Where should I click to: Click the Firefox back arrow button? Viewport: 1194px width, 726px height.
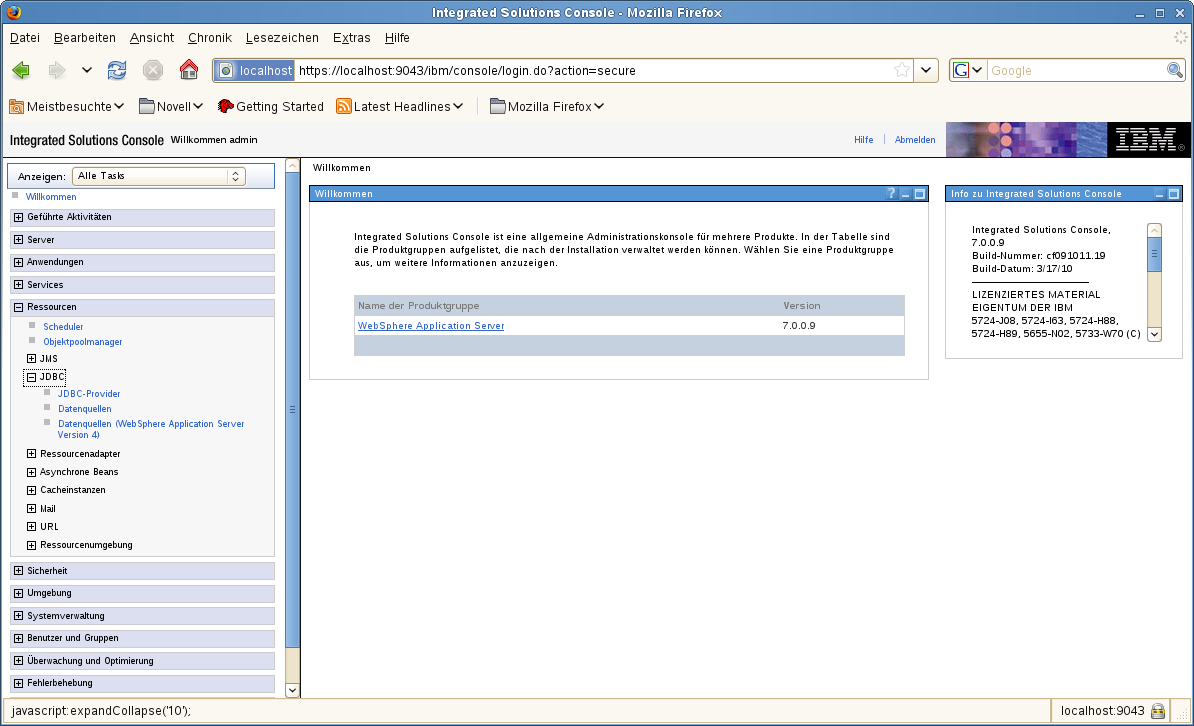pos(21,70)
